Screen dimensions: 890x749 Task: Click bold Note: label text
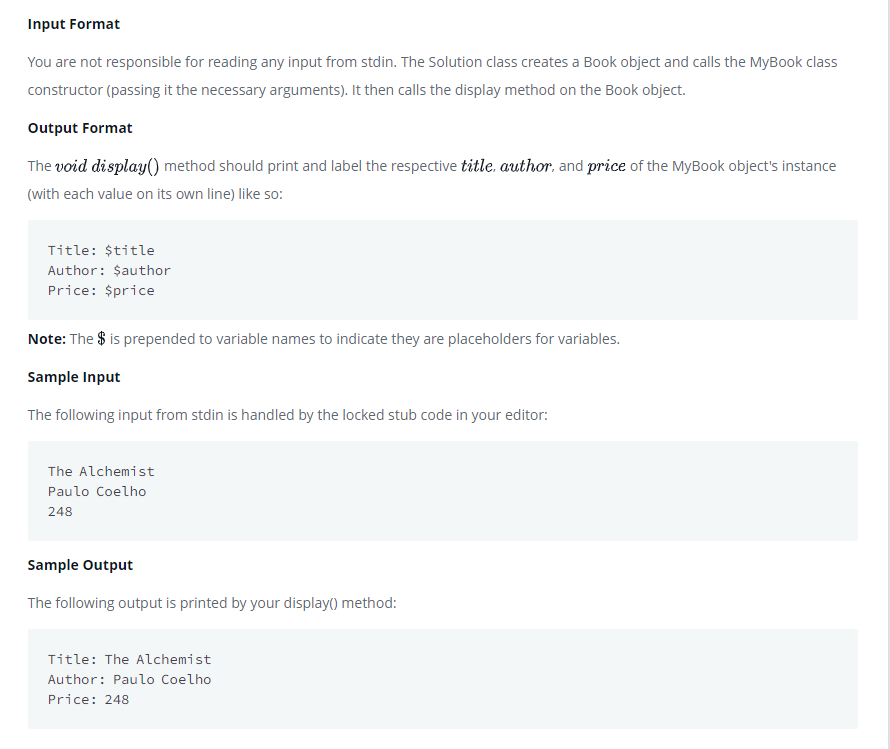pos(47,339)
